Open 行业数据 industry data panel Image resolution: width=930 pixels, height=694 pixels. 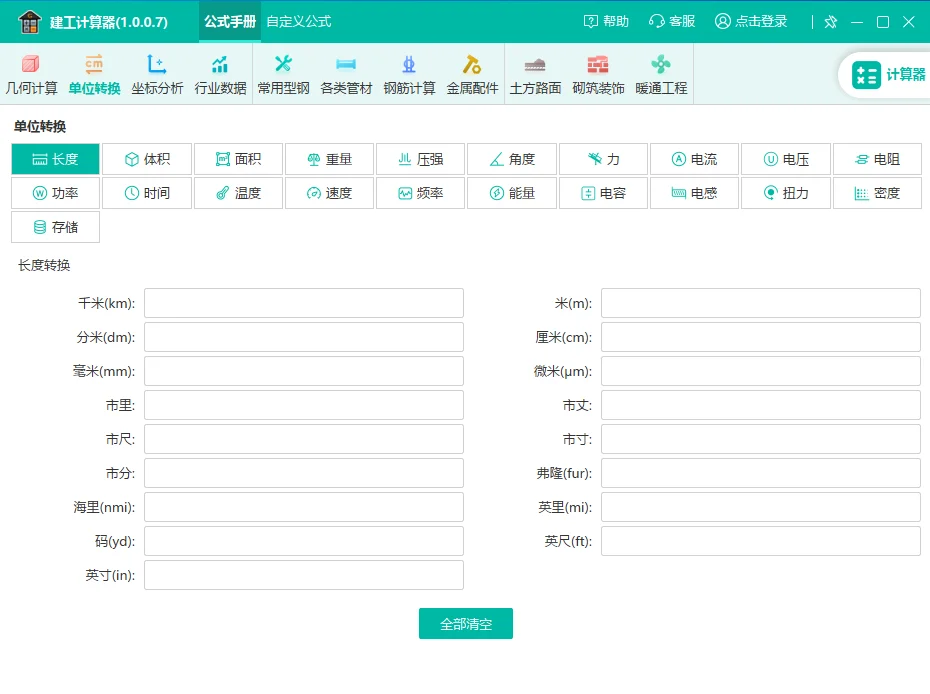pyautogui.click(x=221, y=73)
